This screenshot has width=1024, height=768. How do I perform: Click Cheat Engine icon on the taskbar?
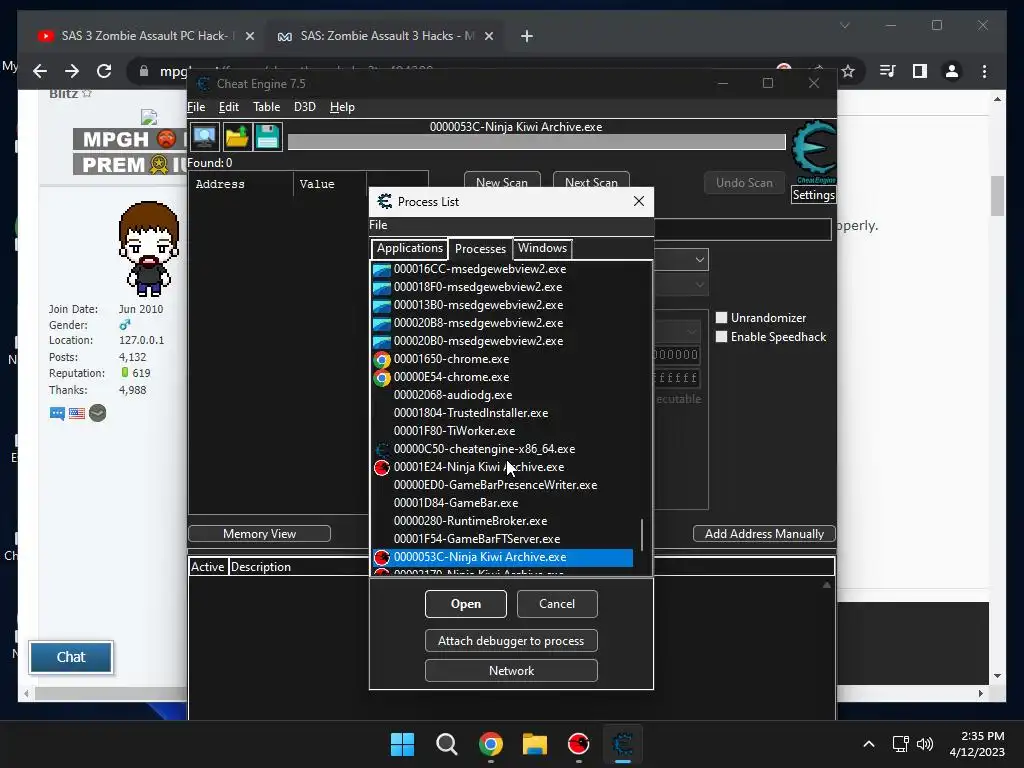(623, 744)
